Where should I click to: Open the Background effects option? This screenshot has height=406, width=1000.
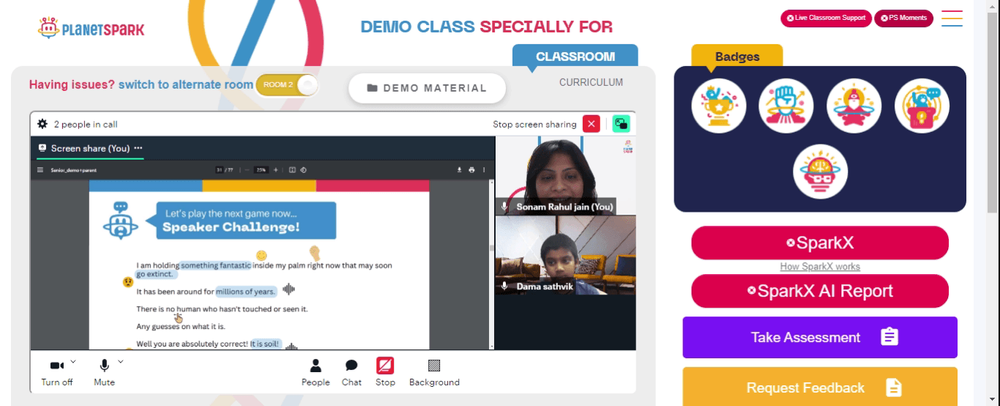coord(434,372)
